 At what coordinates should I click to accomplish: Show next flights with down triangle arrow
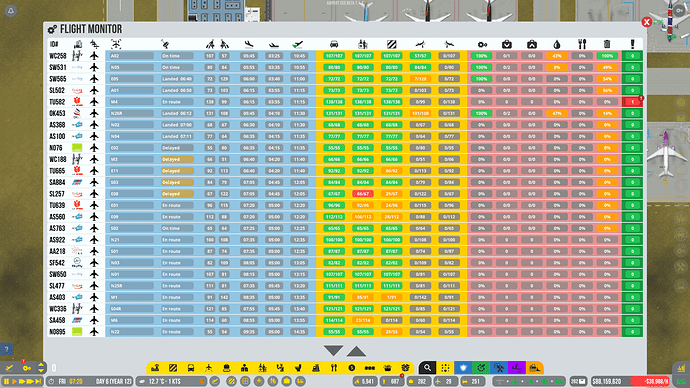[333, 350]
